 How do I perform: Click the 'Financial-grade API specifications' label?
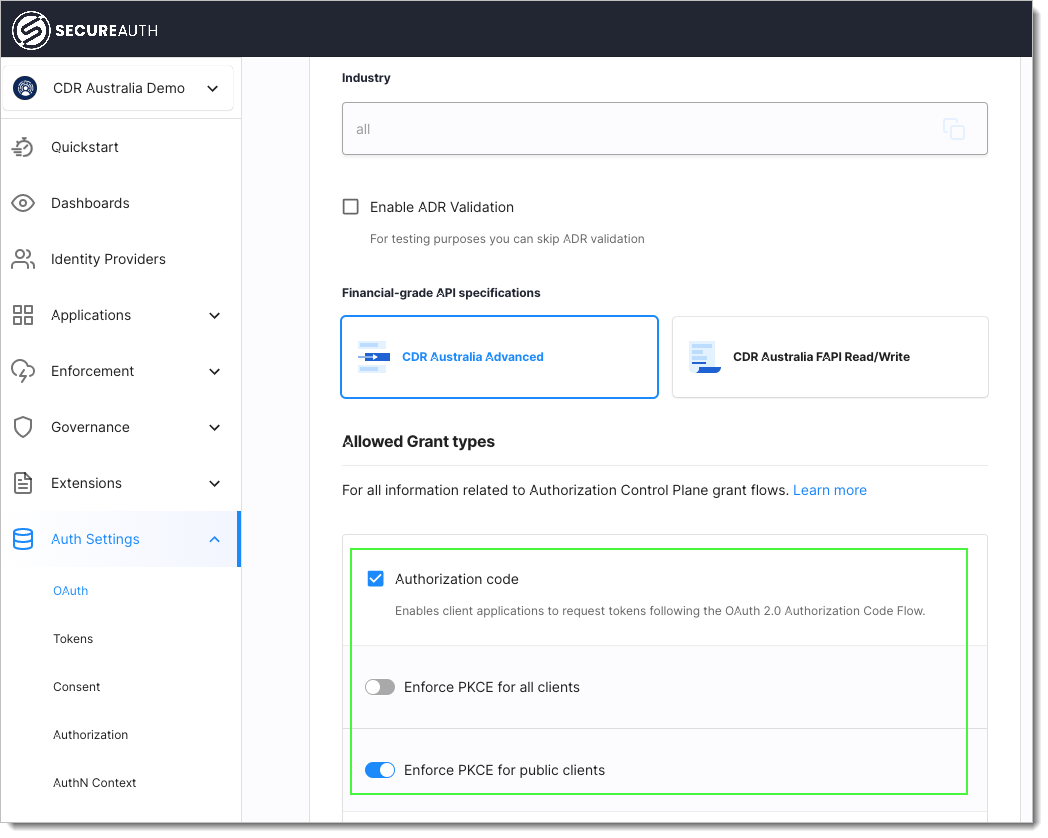441,293
